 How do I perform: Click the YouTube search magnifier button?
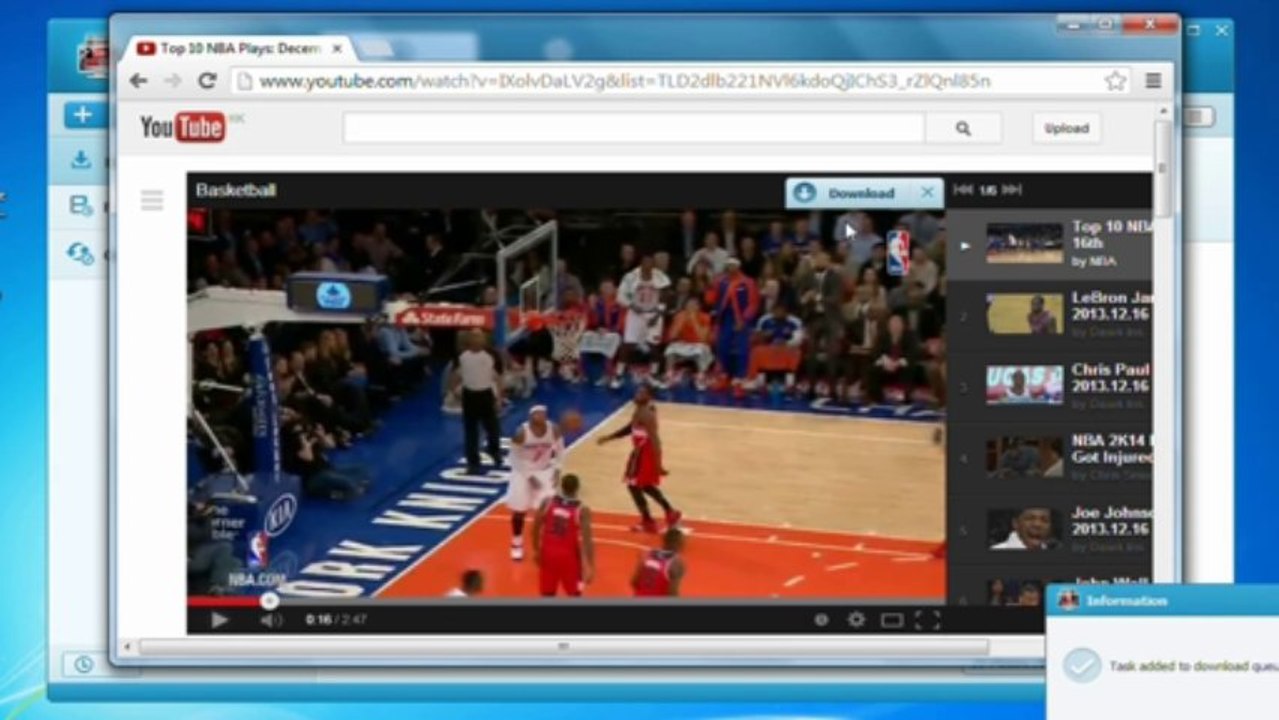pos(963,128)
